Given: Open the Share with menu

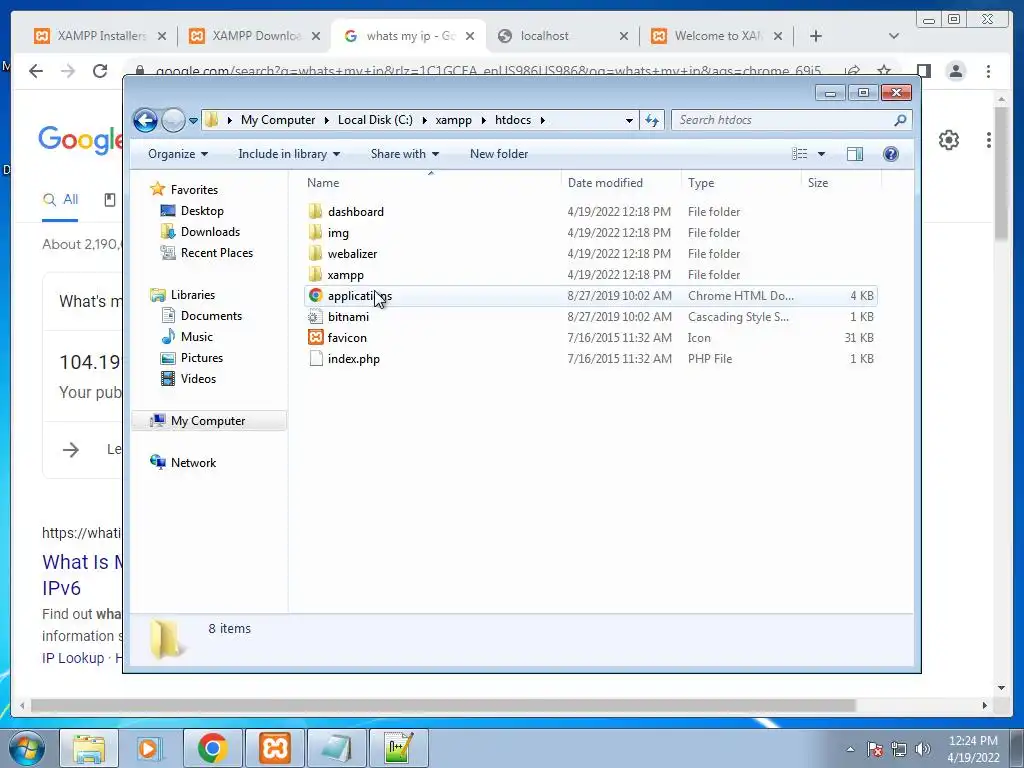Looking at the screenshot, I should (x=404, y=154).
